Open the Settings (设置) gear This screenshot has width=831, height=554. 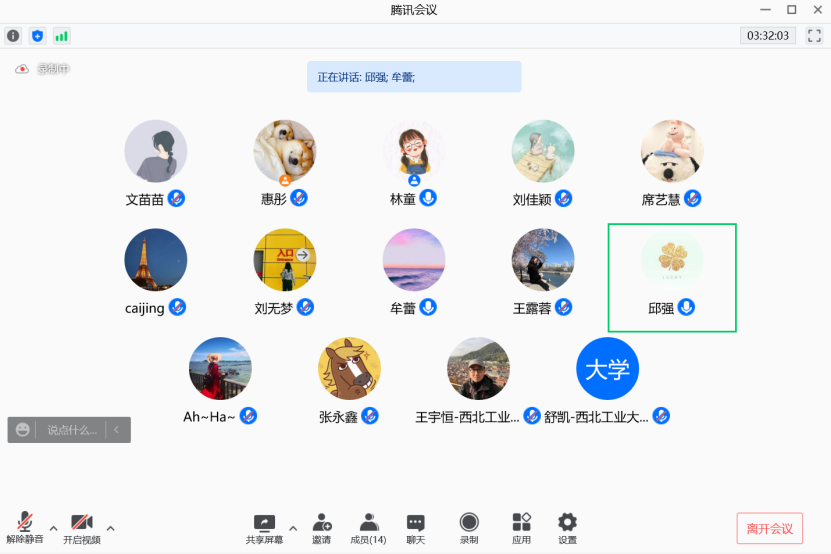pos(567,527)
